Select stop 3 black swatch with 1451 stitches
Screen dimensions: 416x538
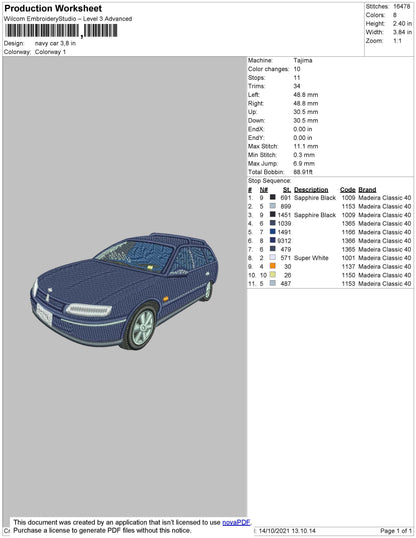(x=273, y=214)
